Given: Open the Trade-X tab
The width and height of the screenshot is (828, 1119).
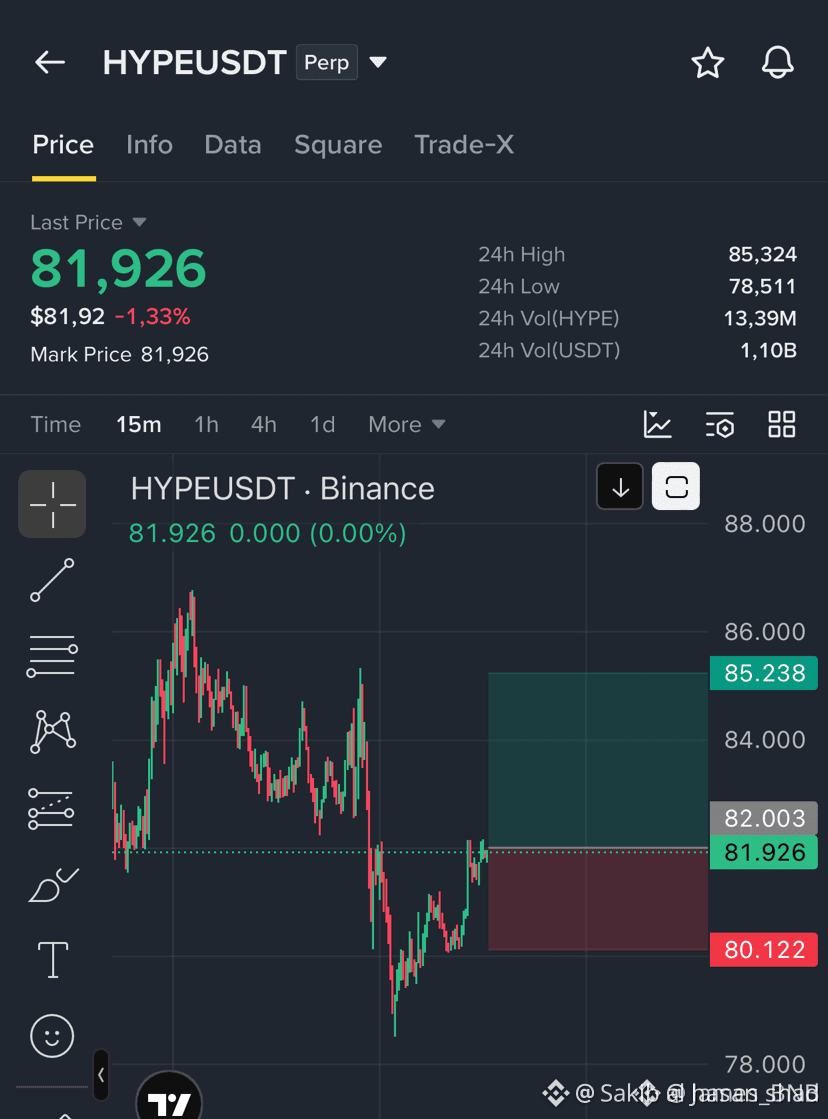Looking at the screenshot, I should [x=464, y=145].
